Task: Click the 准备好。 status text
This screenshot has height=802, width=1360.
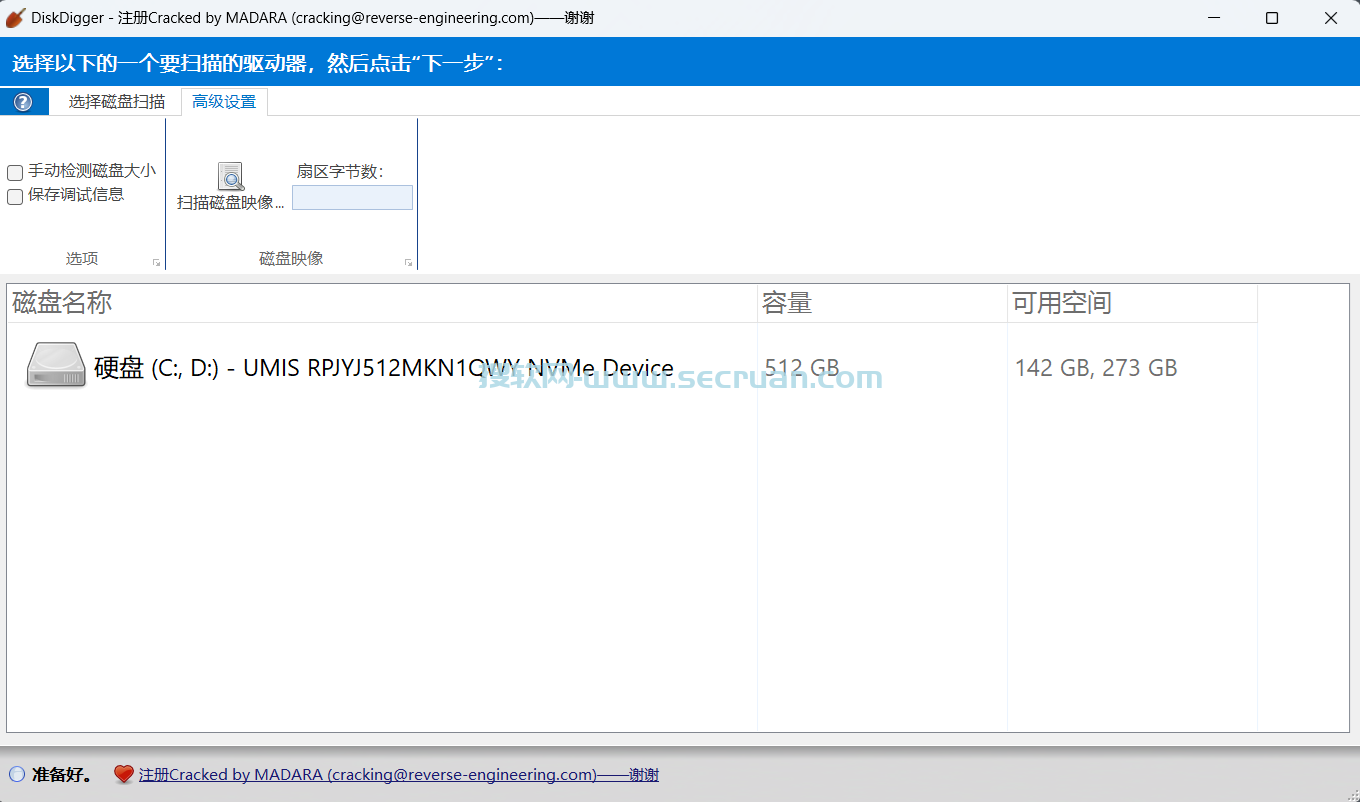Action: [x=62, y=775]
